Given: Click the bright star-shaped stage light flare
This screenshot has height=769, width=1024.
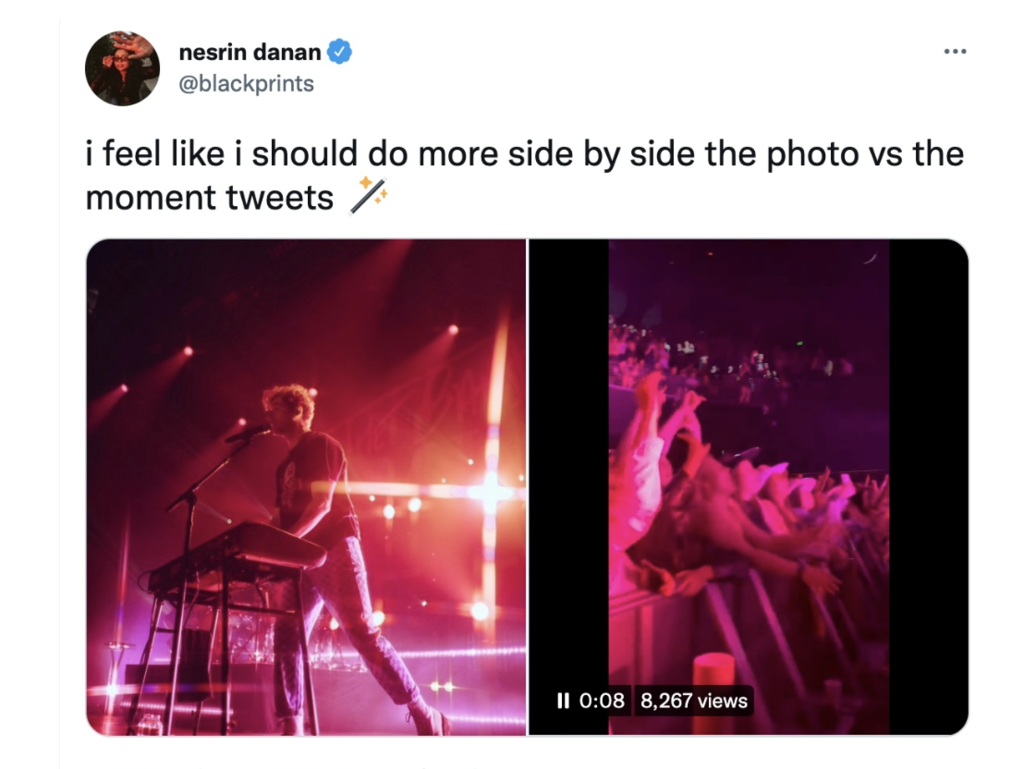Looking at the screenshot, I should coord(491,491).
